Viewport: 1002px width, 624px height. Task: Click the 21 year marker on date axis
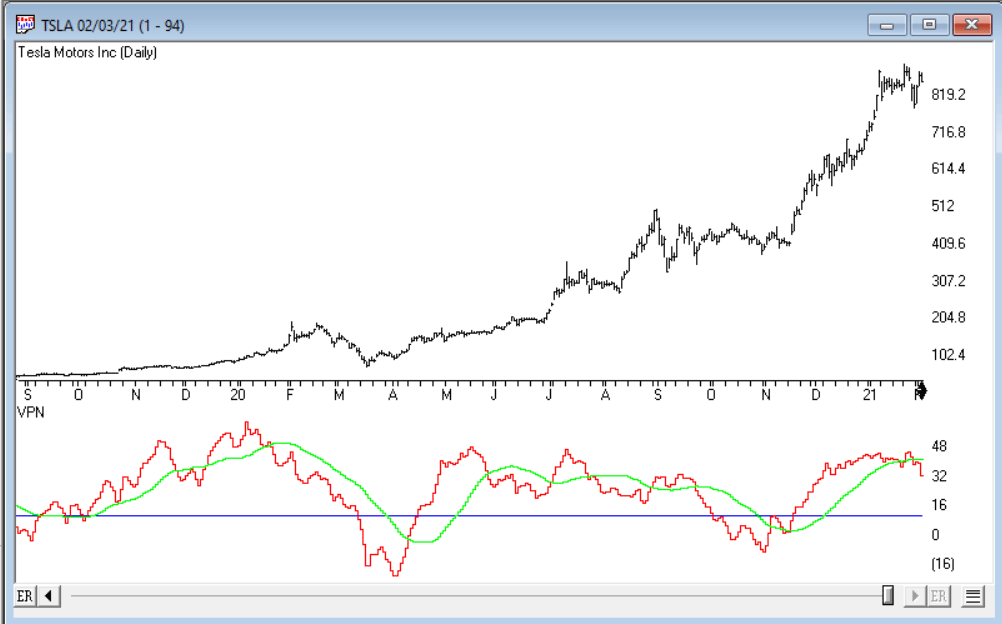(x=870, y=394)
